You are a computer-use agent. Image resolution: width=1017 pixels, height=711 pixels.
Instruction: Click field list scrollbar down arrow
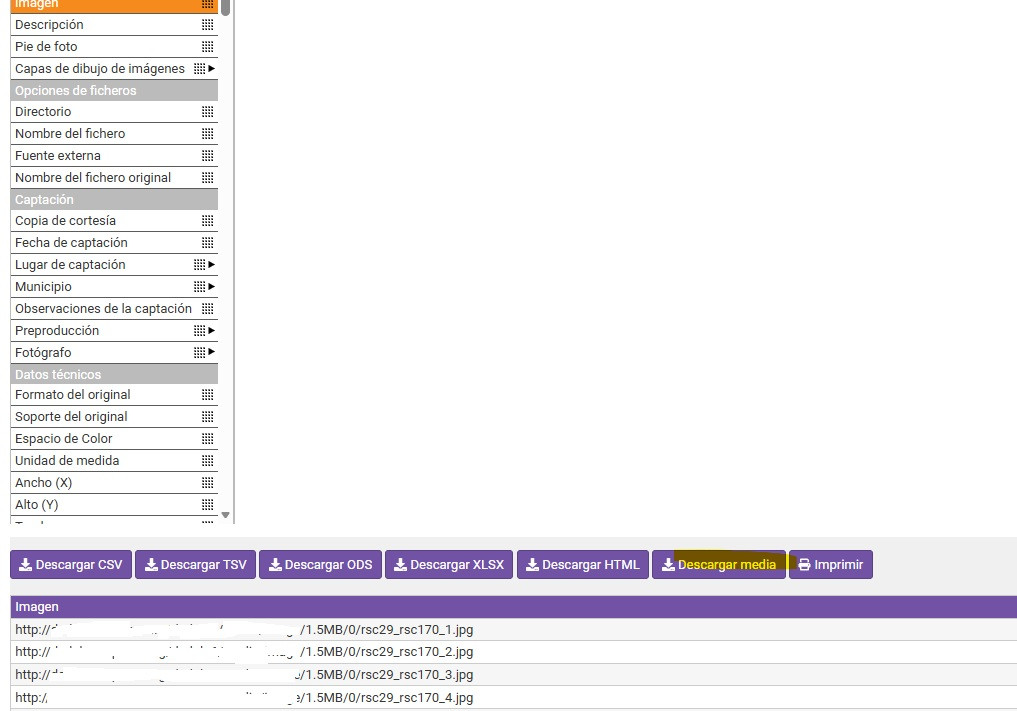226,516
